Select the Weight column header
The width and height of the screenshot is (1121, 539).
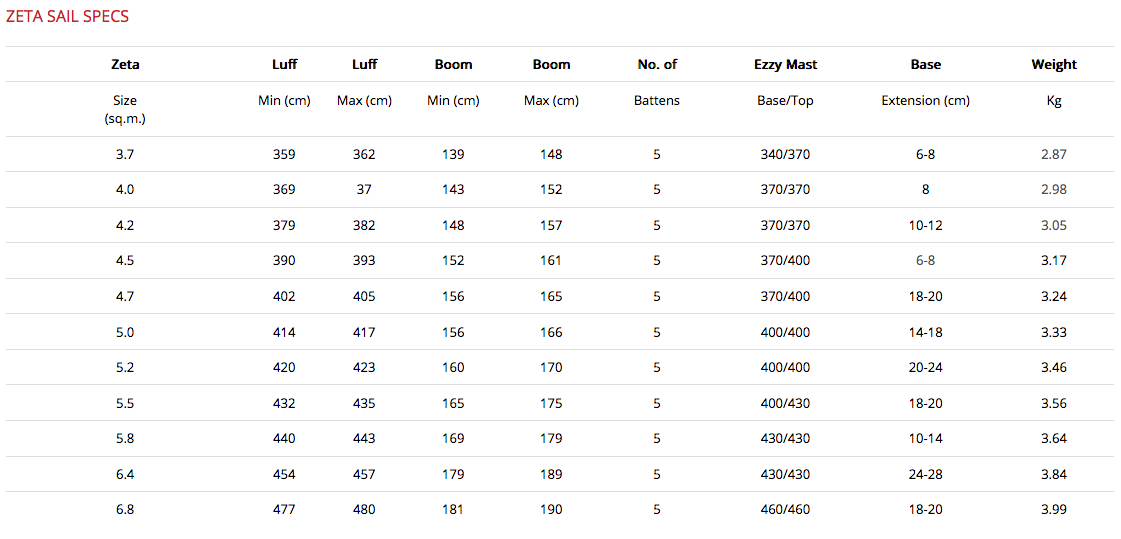tap(1054, 64)
